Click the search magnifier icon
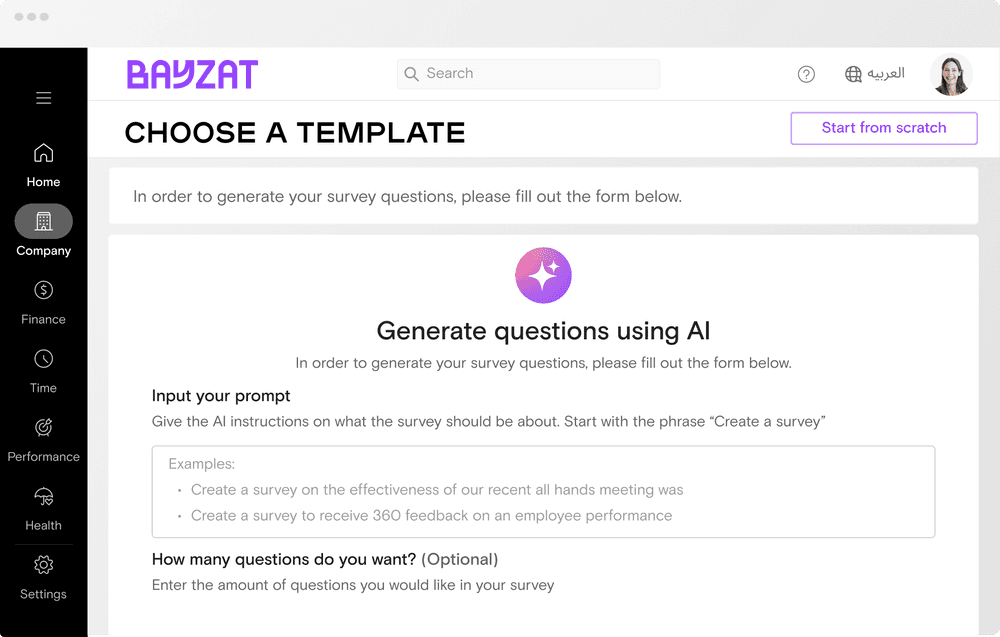Screen dimensions: 1000x637 point(411,74)
